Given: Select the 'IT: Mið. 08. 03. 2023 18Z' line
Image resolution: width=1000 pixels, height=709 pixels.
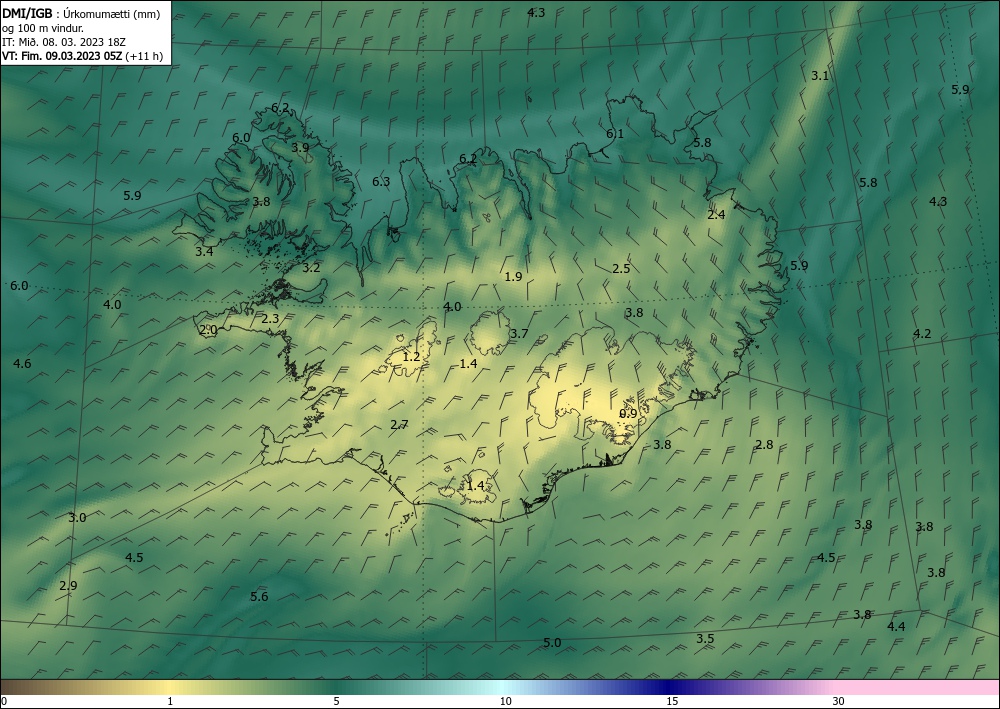Looking at the screenshot, I should 64,42.
